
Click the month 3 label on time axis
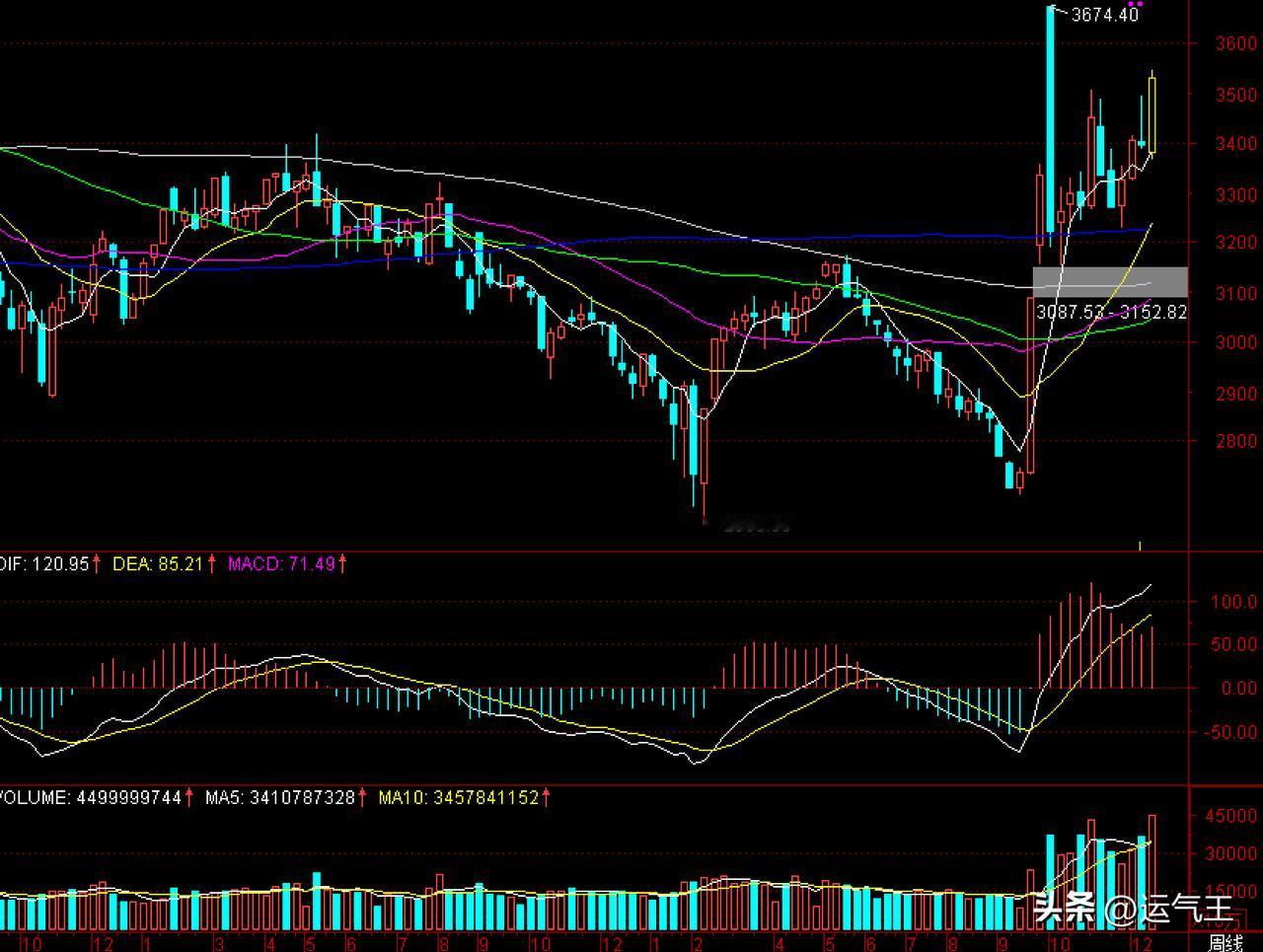pos(219,944)
